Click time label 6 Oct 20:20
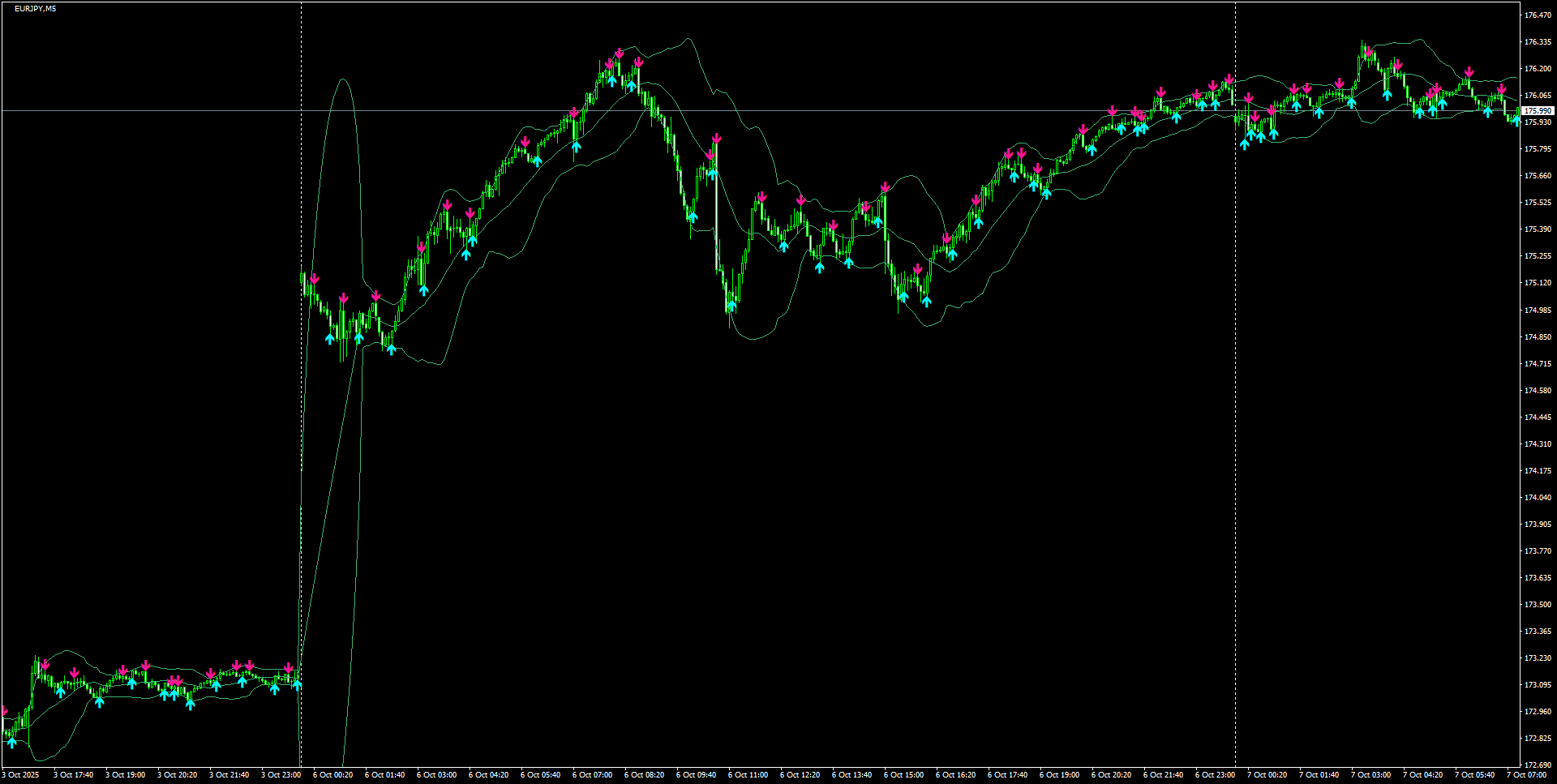 click(1111, 775)
